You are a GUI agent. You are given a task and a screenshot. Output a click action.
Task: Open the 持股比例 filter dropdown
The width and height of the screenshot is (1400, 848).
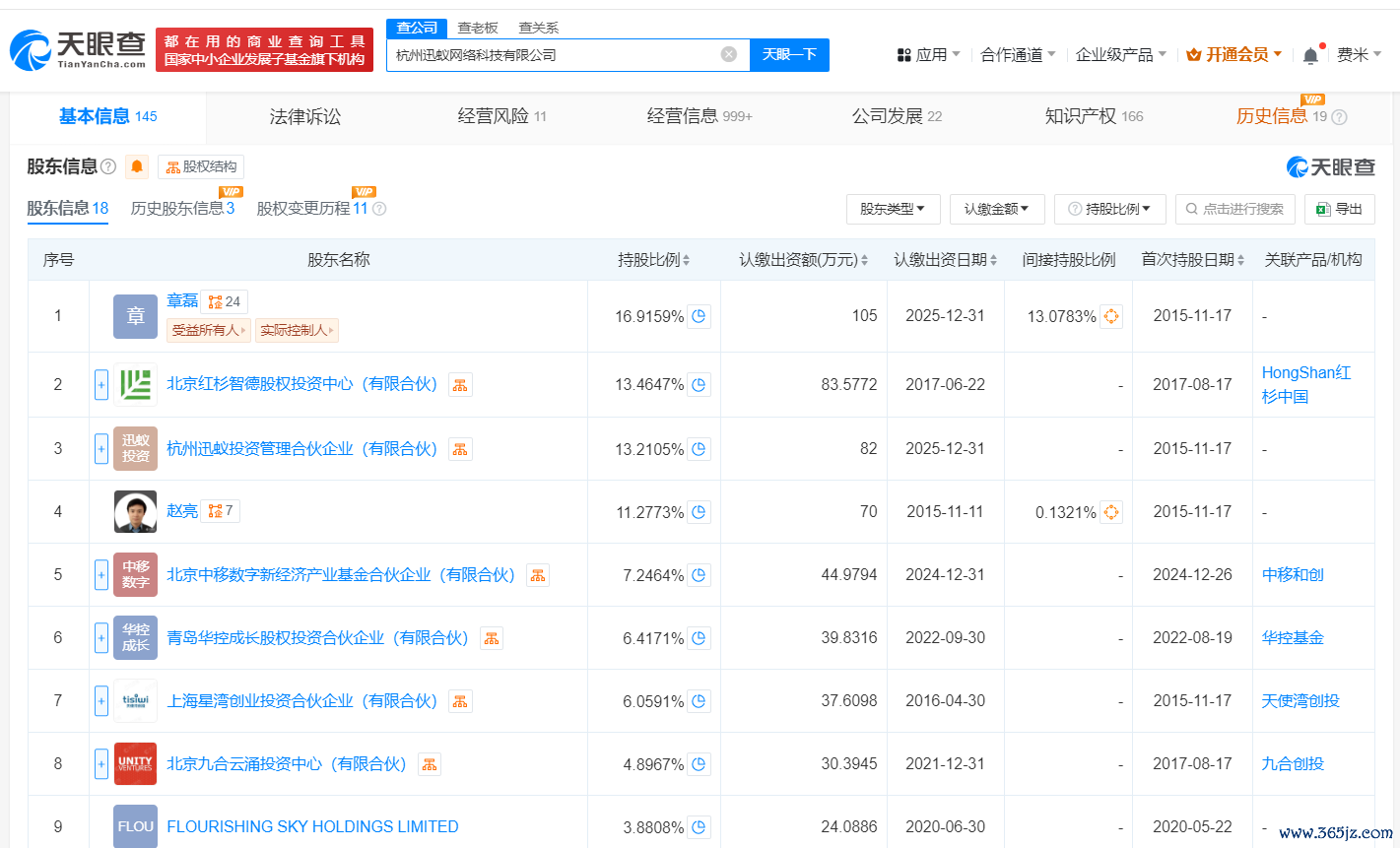click(x=1110, y=209)
